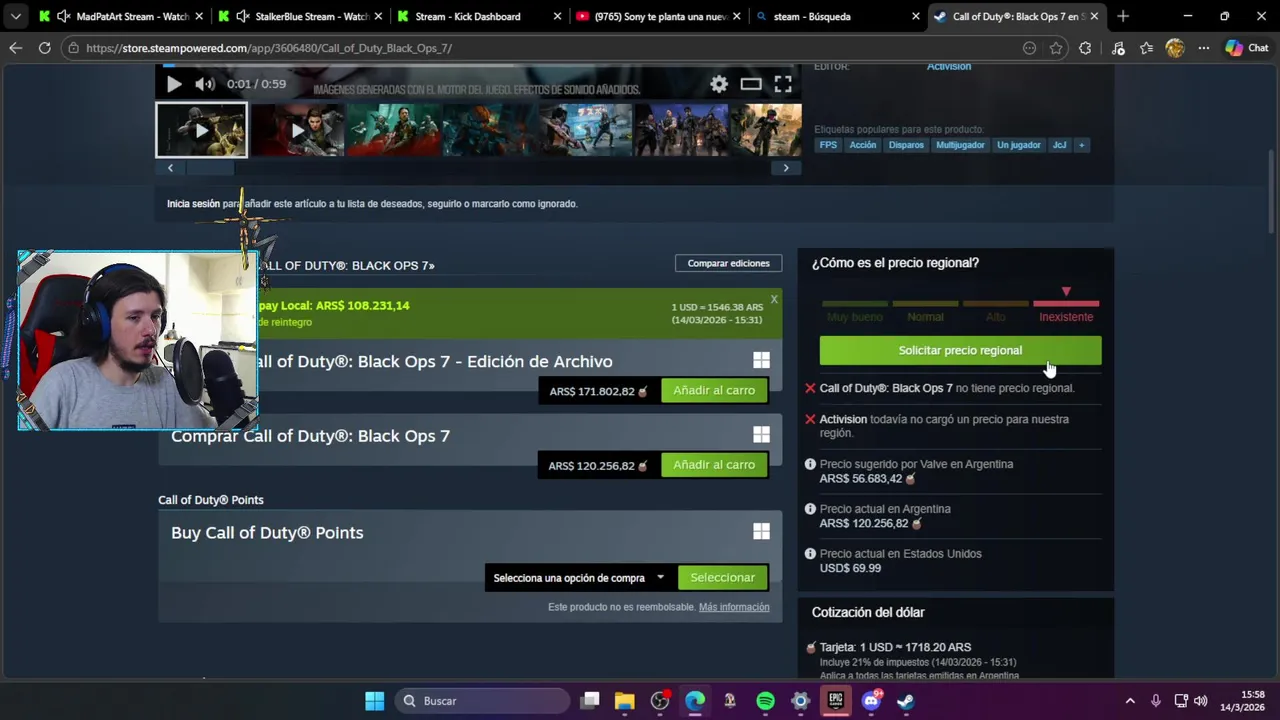This screenshot has height=720, width=1280.
Task: Reload the current page
Action: (44, 48)
